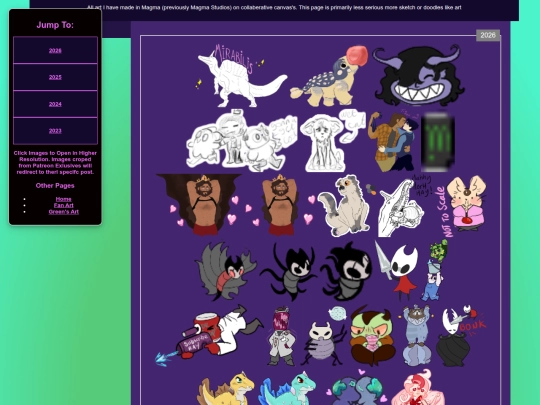Click the Magma collaborative canvas description text

274,7
